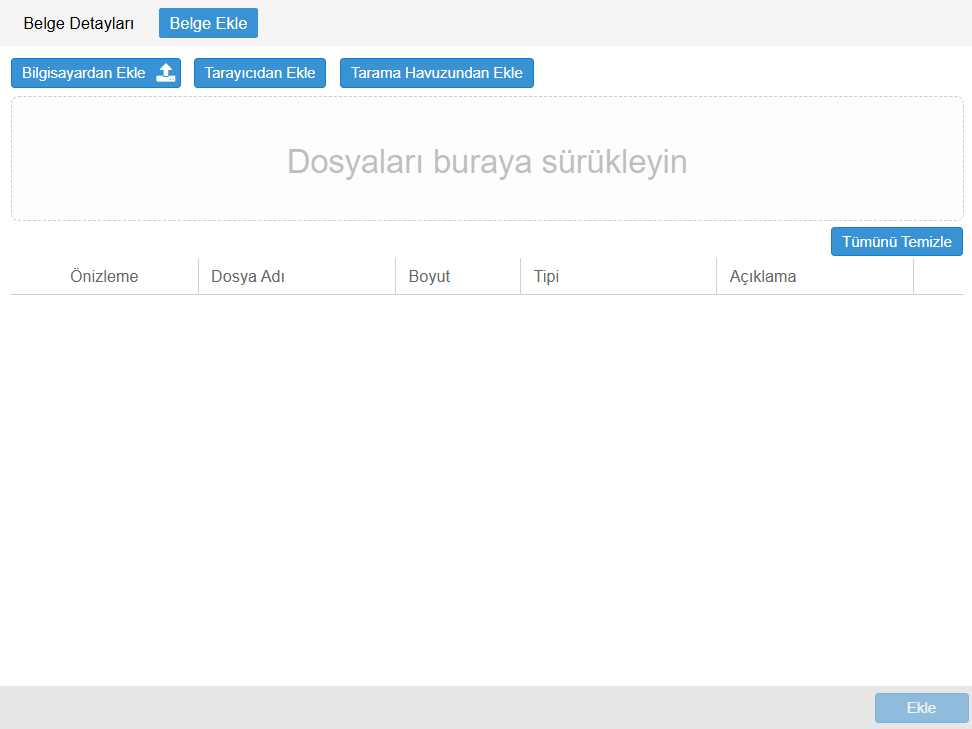Add a document via Tarayıcıdan Ekle

[x=260, y=73]
